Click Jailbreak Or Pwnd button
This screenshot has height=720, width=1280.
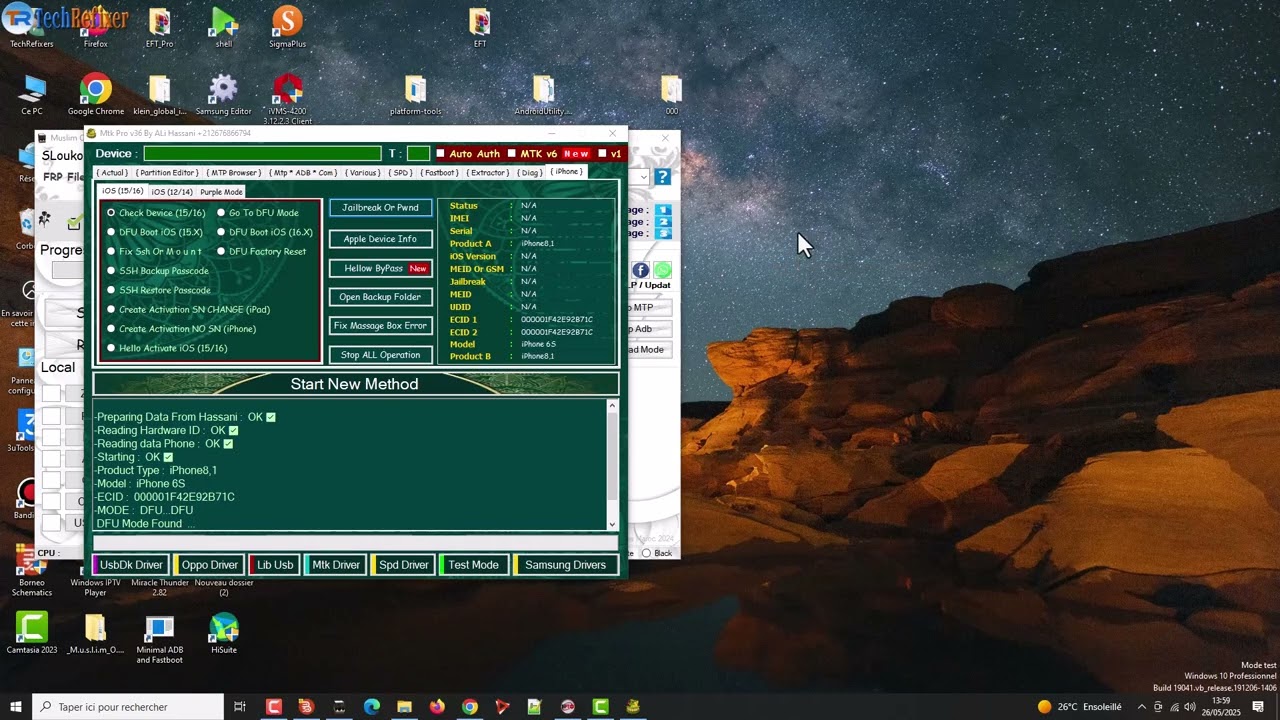pyautogui.click(x=381, y=208)
